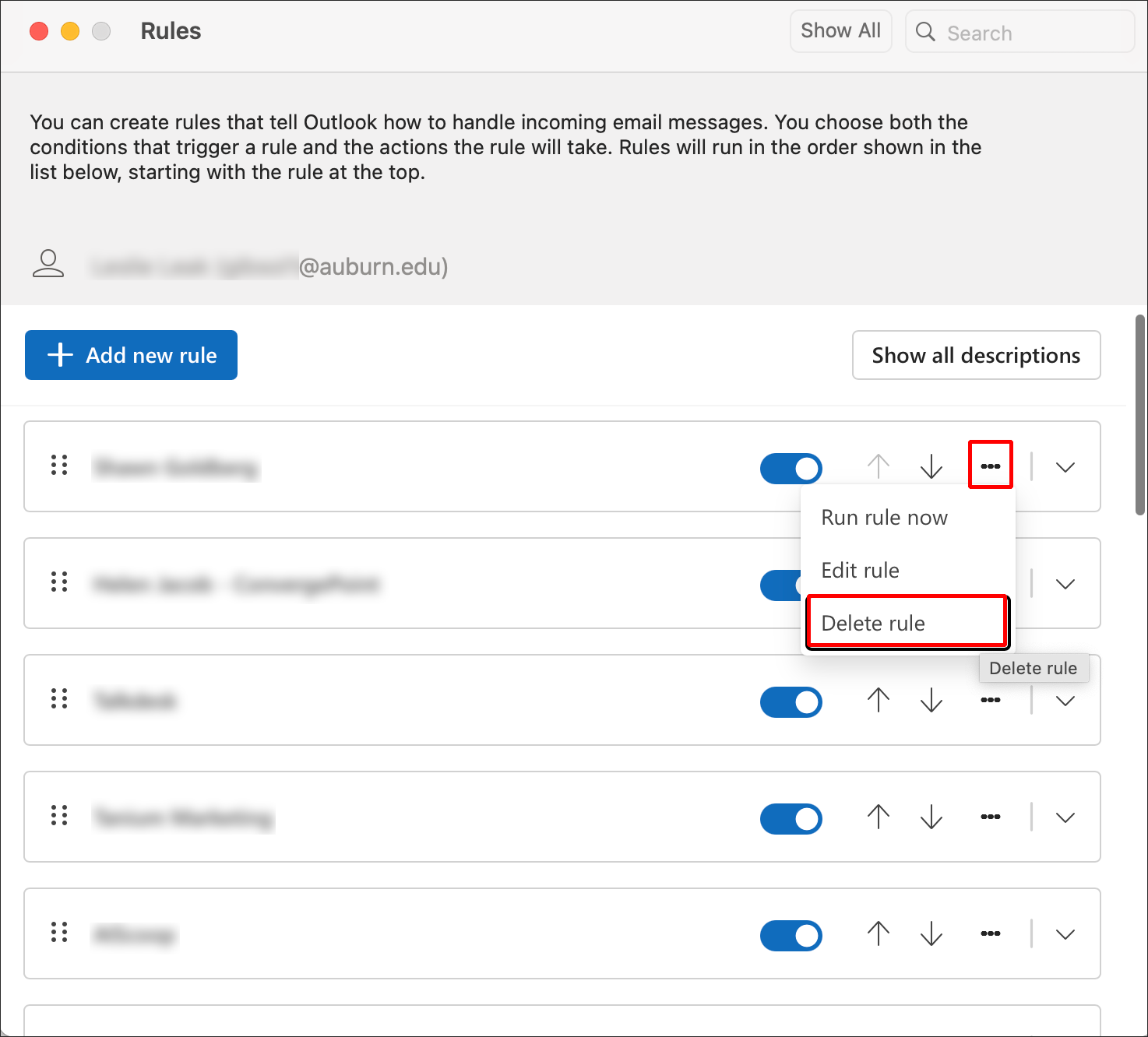The height and width of the screenshot is (1037, 1148).
Task: Click the drag handle on the first rule
Action: pyautogui.click(x=58, y=465)
